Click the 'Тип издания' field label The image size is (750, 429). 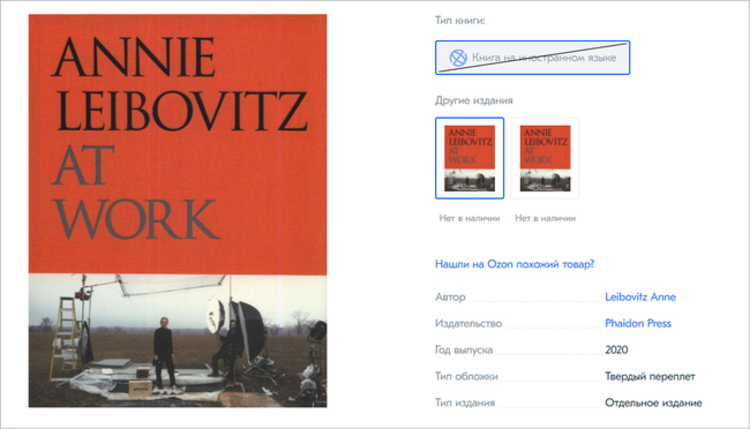[x=464, y=403]
